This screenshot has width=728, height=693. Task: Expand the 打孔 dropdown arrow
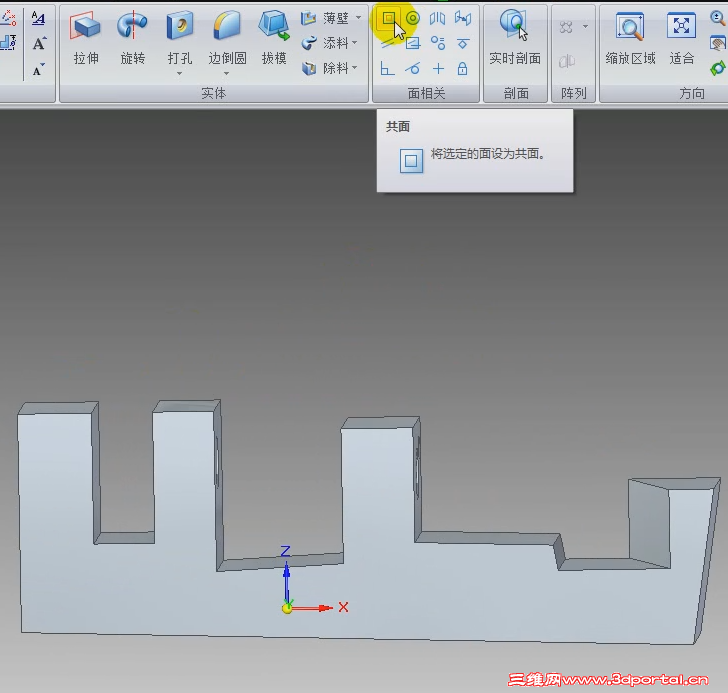[179, 73]
